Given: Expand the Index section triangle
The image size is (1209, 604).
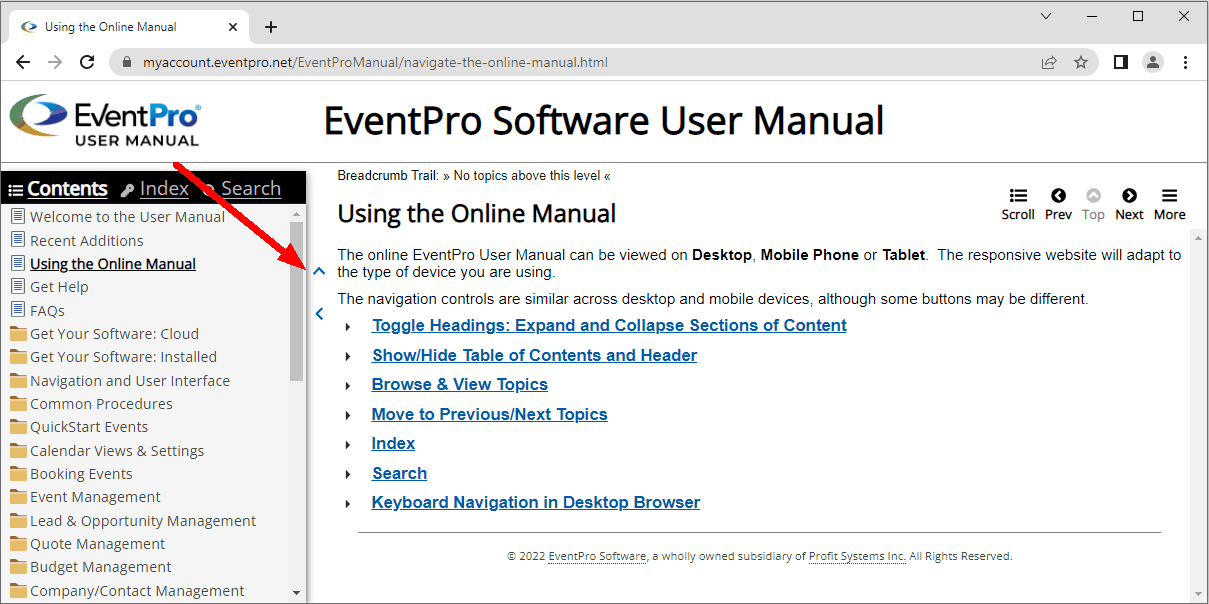Looking at the screenshot, I should coord(348,445).
